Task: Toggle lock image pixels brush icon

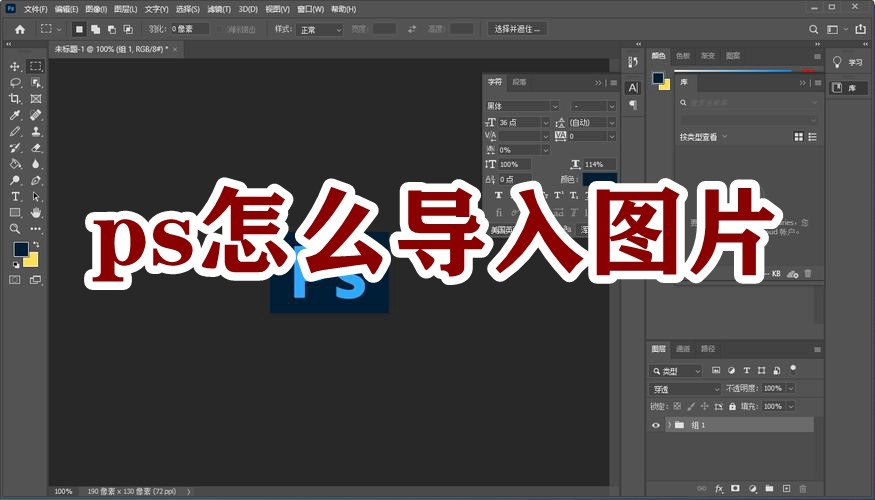Action: pyautogui.click(x=691, y=407)
